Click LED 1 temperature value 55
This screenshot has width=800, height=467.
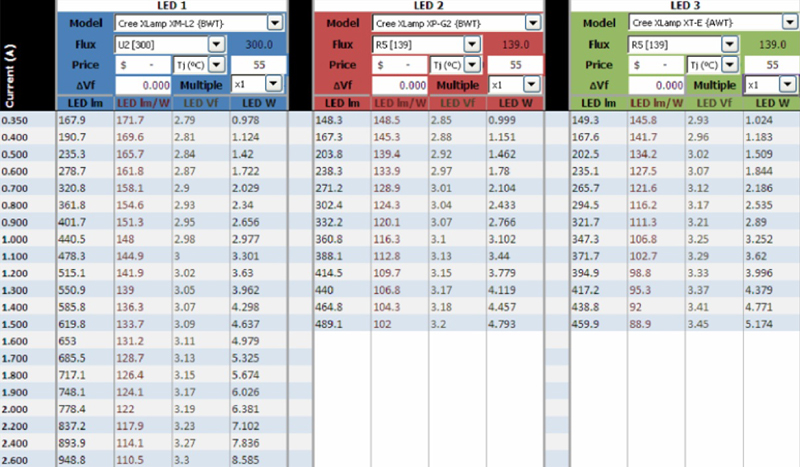point(258,65)
